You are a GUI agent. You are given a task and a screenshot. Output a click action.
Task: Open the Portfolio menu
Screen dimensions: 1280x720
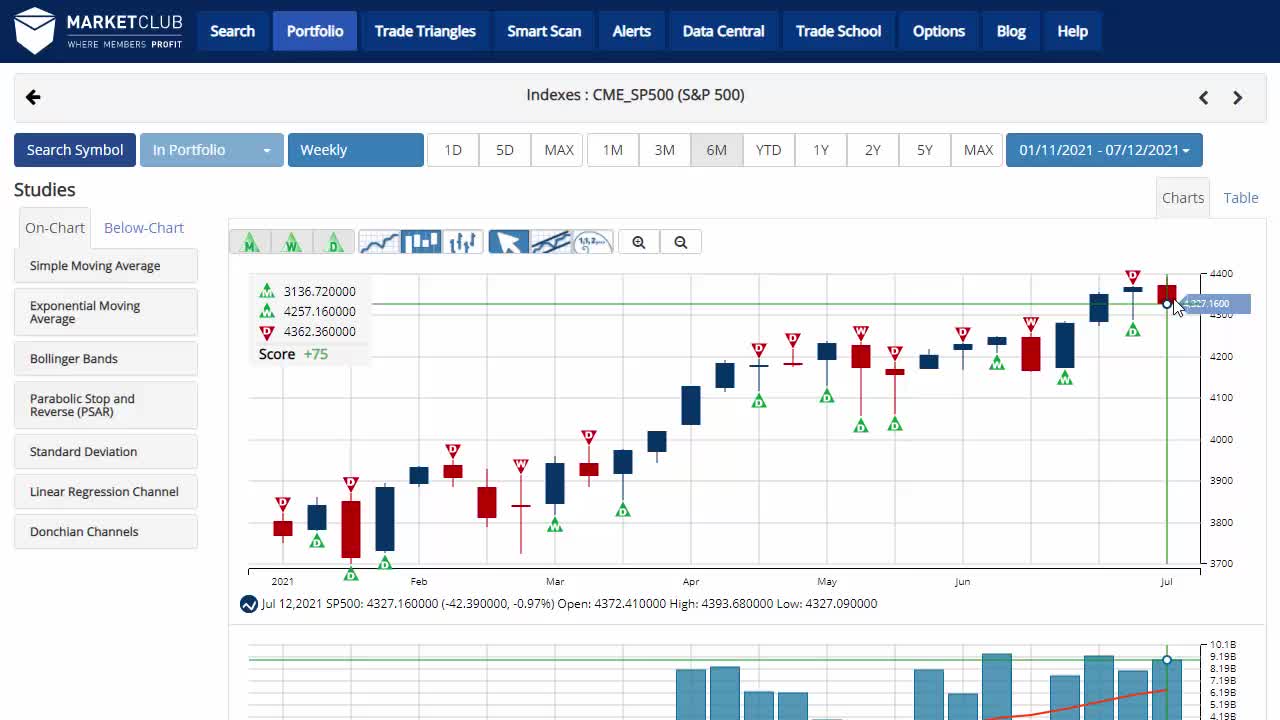[x=315, y=31]
